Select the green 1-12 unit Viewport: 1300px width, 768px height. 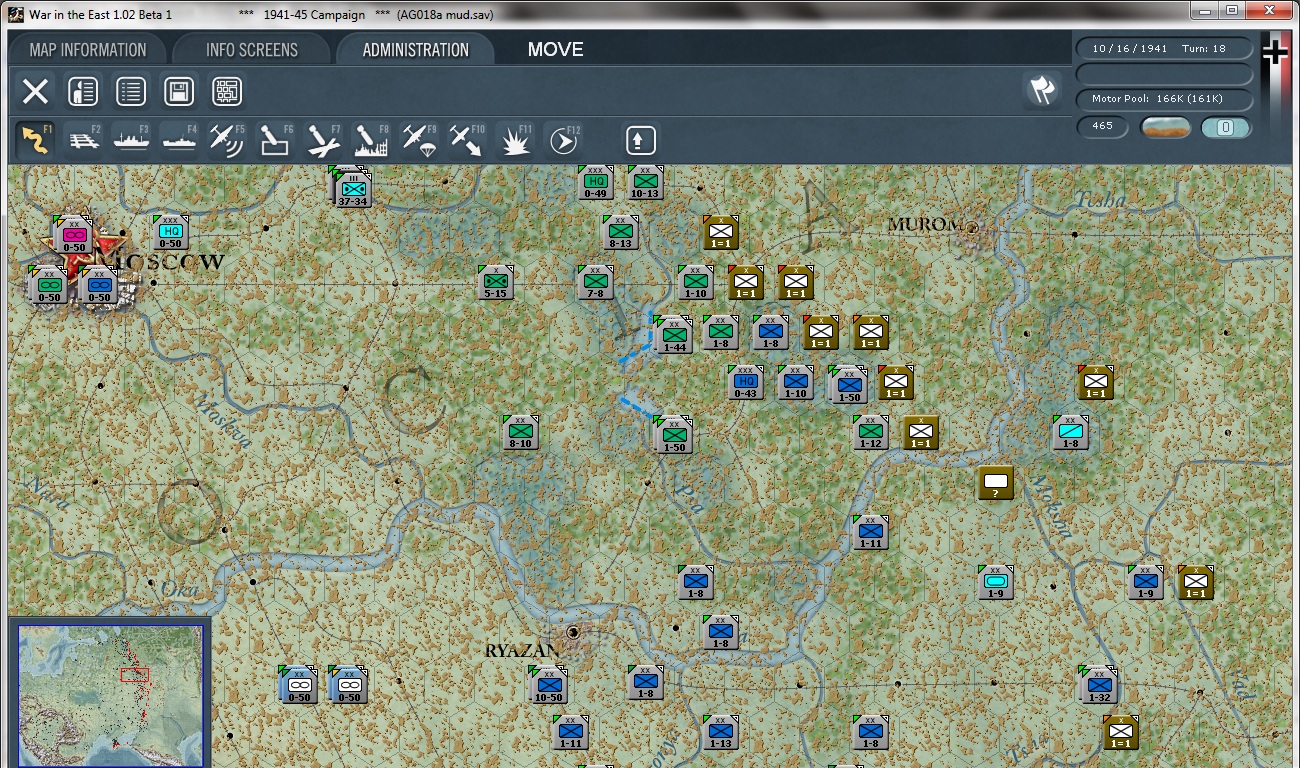point(871,433)
